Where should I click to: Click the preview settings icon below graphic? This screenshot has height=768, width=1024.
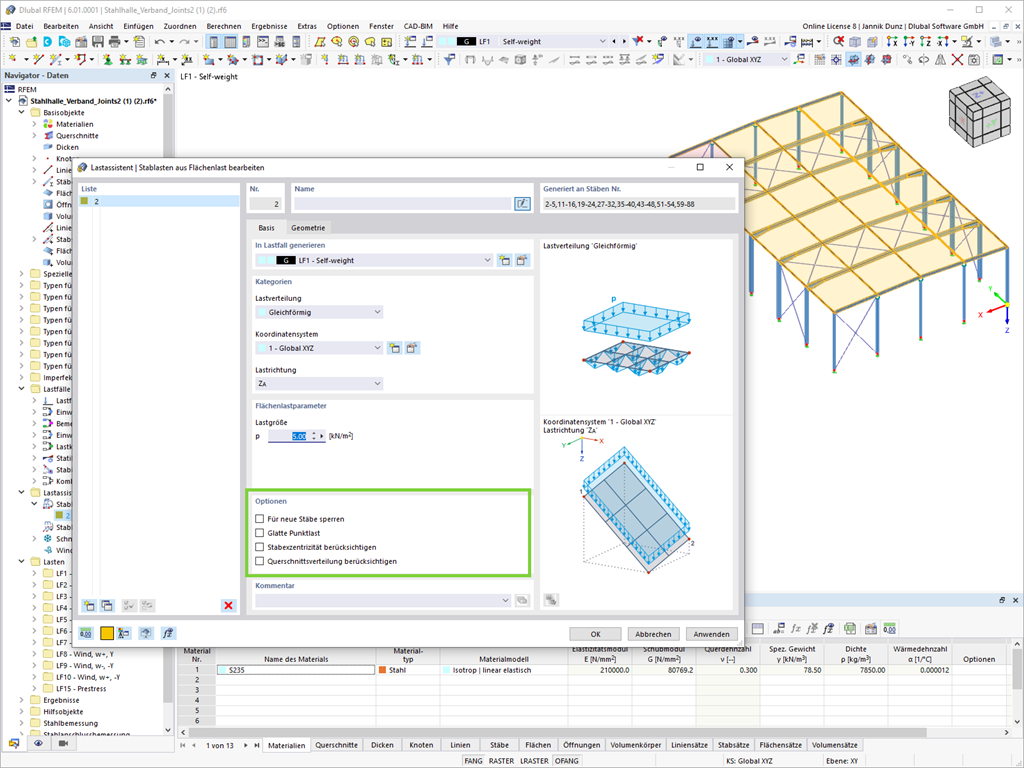coord(551,600)
